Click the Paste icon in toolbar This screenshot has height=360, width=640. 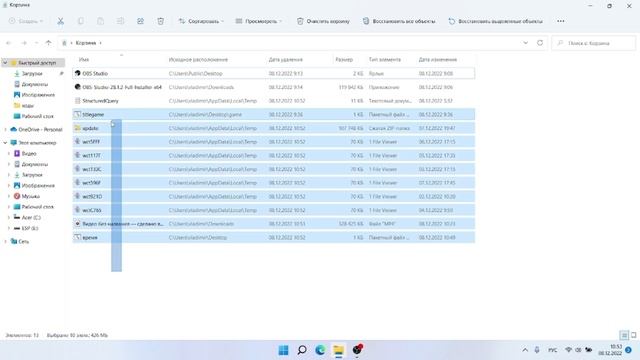(100, 21)
